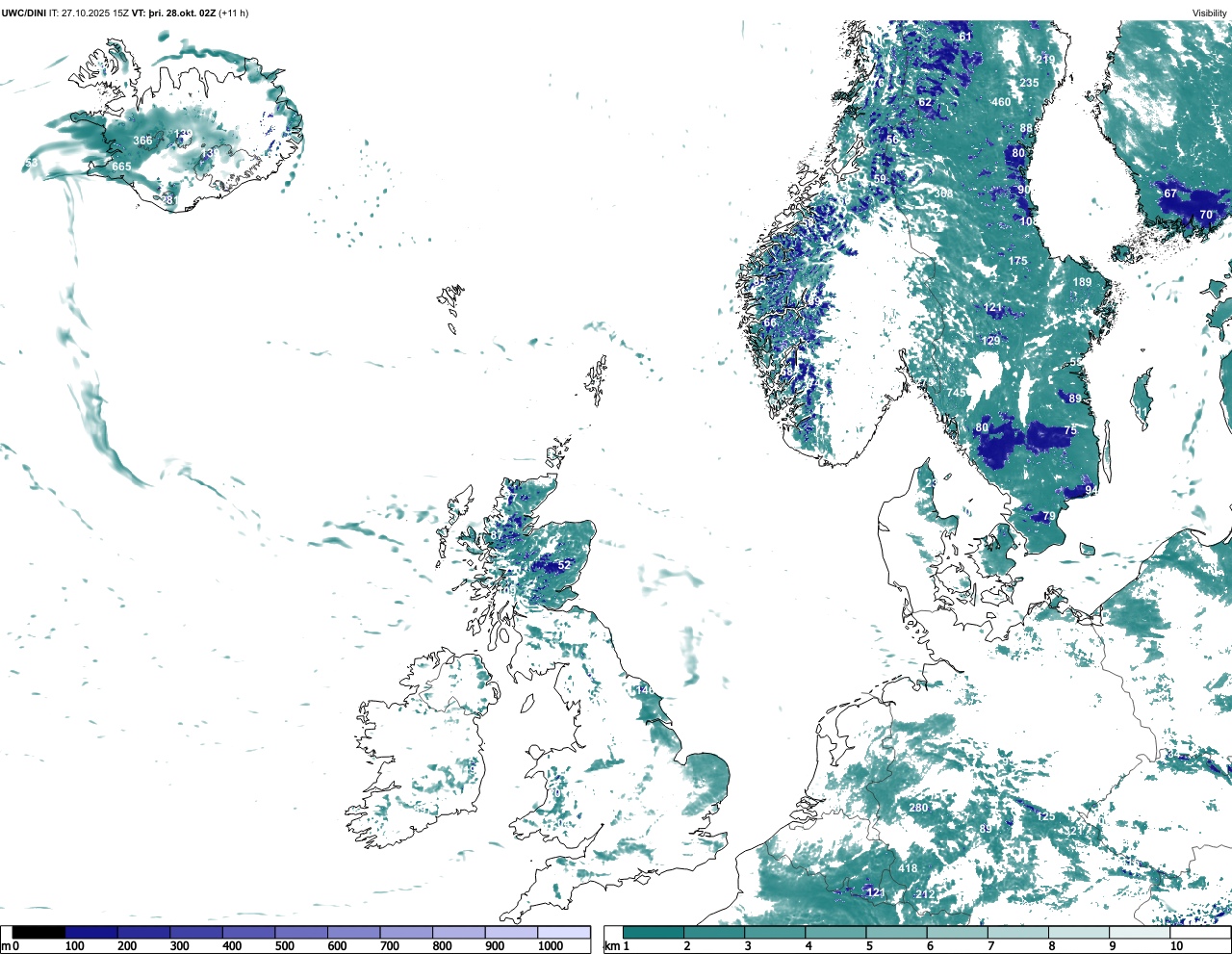
Task: Select the '94' value on Sweden's southeast coast
Action: pos(1091,491)
